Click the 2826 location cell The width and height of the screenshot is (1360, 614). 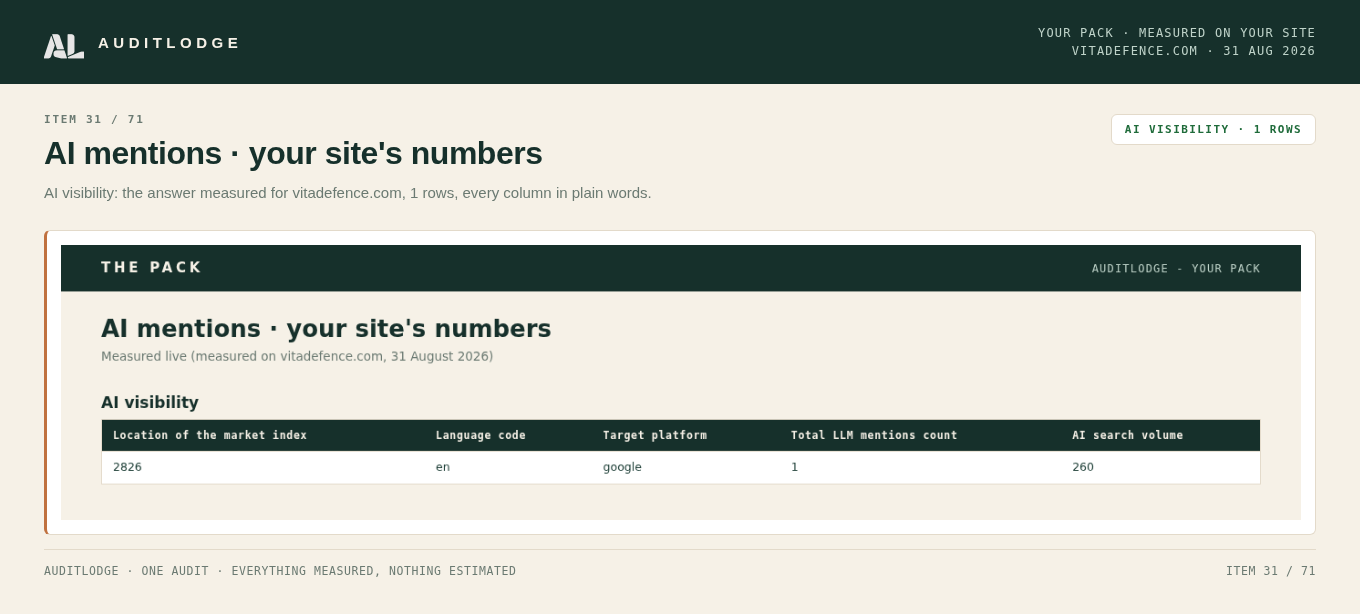click(127, 467)
